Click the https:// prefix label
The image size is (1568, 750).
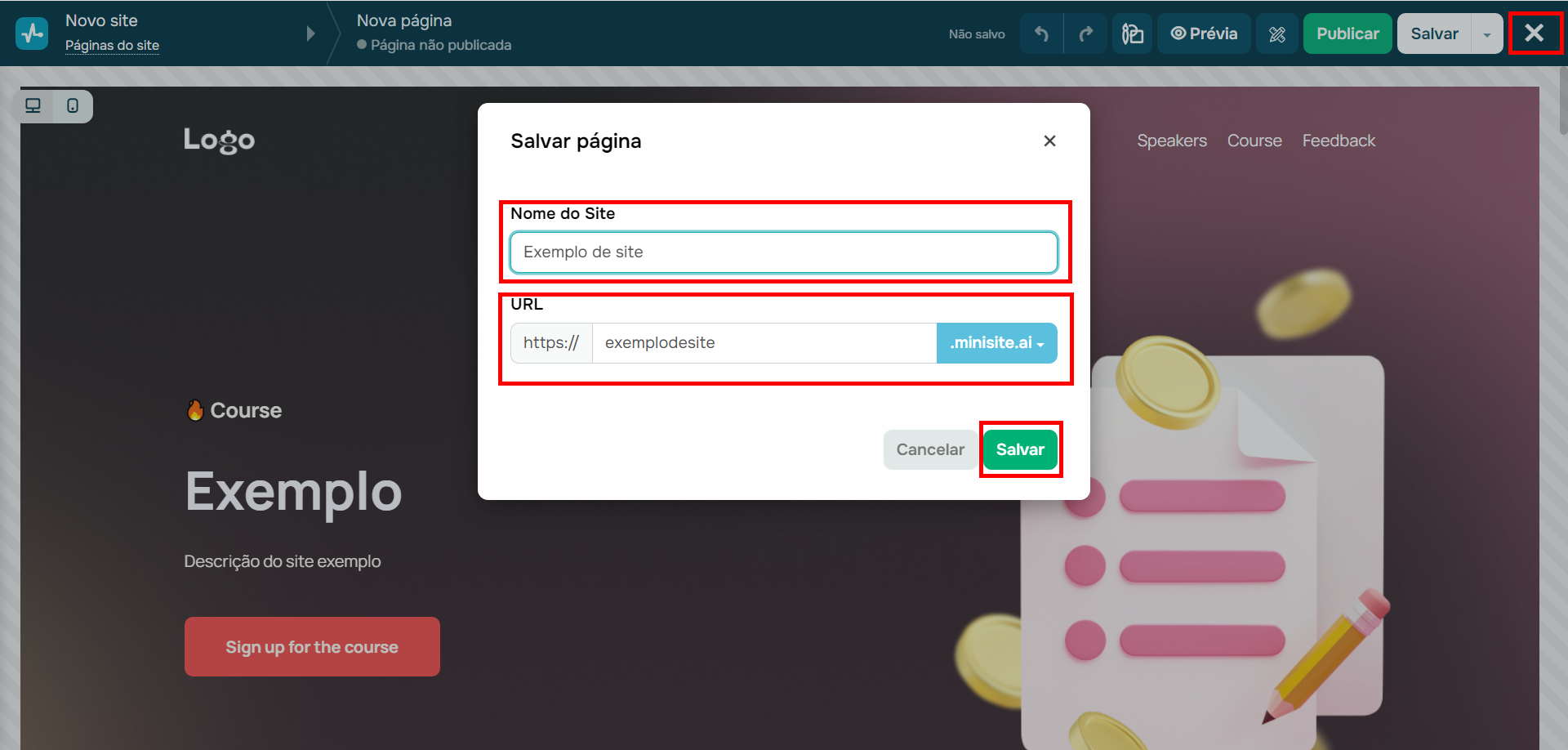(551, 343)
